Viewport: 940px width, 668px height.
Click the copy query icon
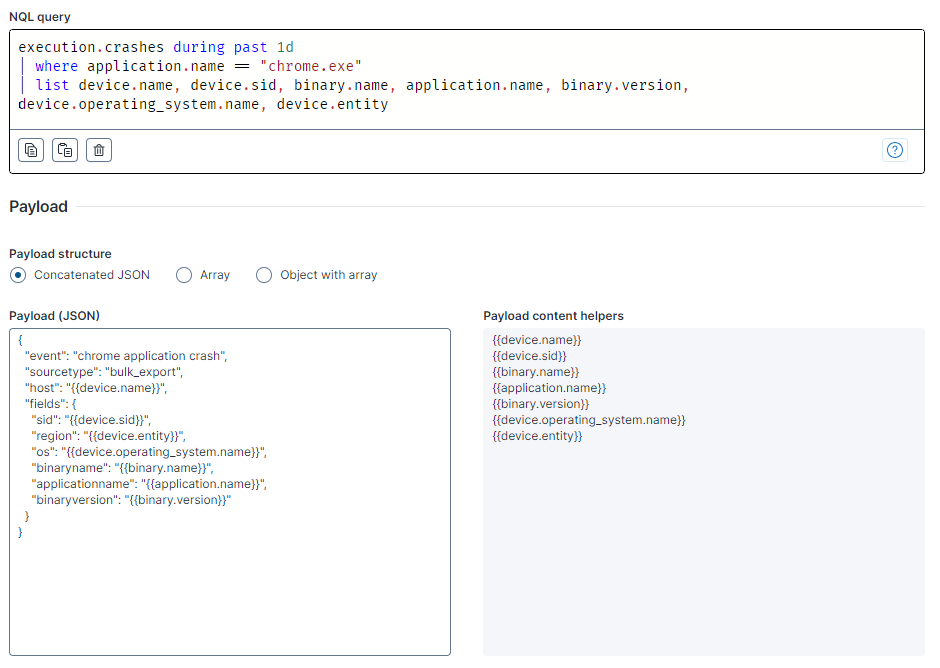click(31, 150)
